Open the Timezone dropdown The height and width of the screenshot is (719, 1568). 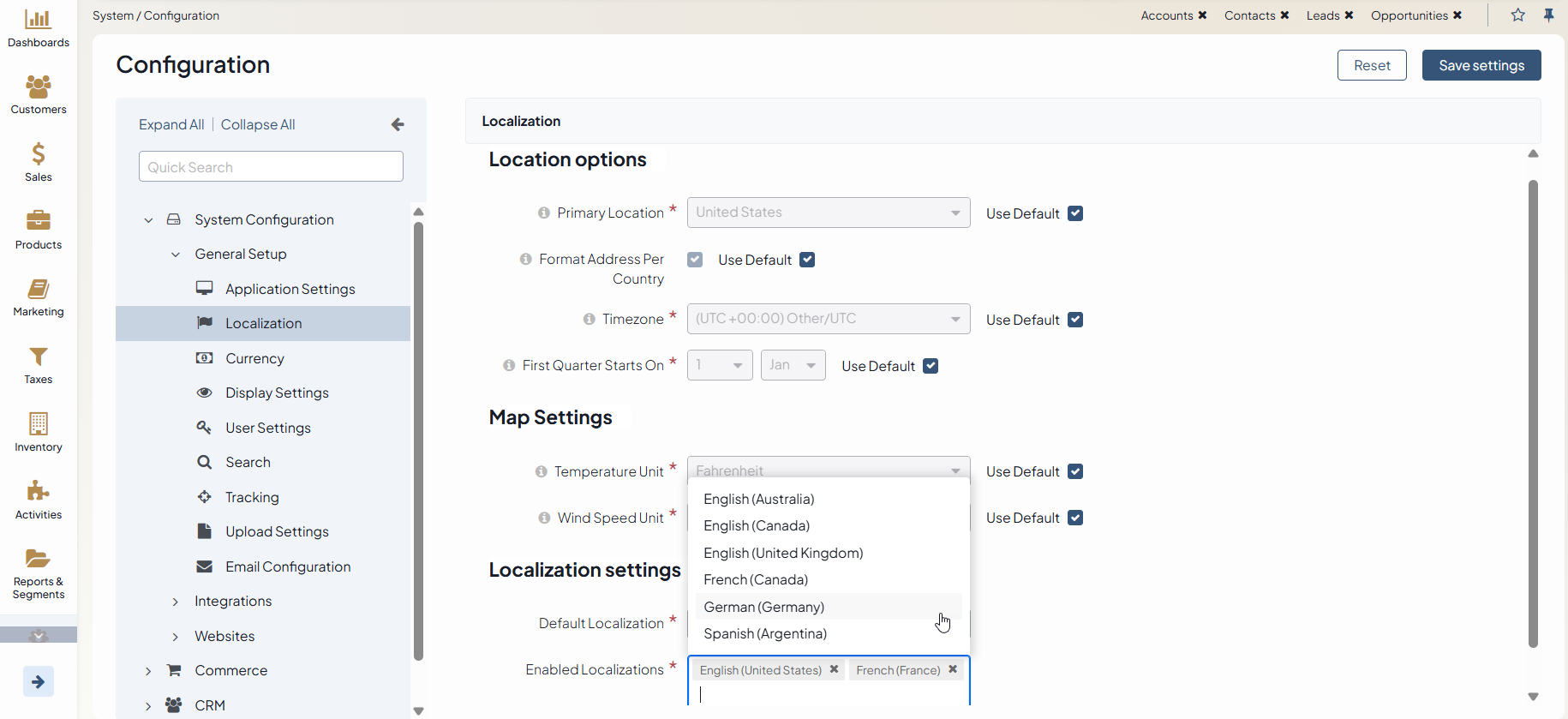tap(828, 319)
